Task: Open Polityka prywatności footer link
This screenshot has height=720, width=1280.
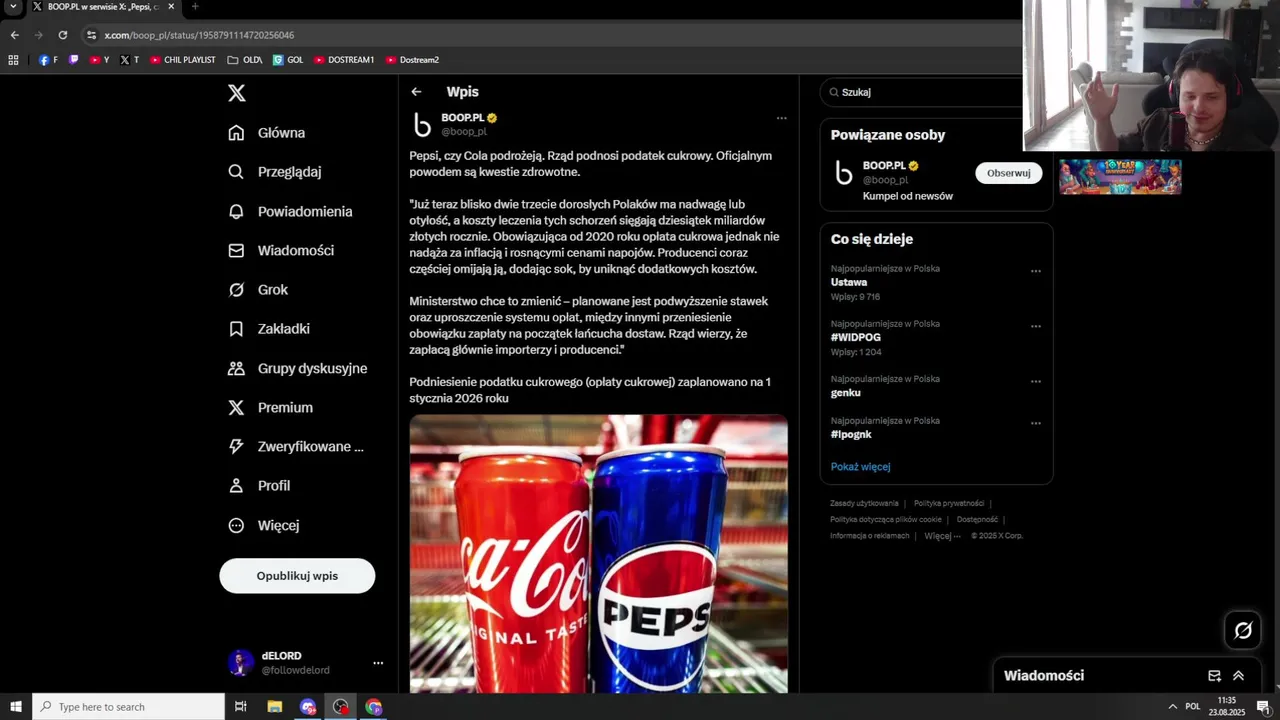Action: pos(949,503)
